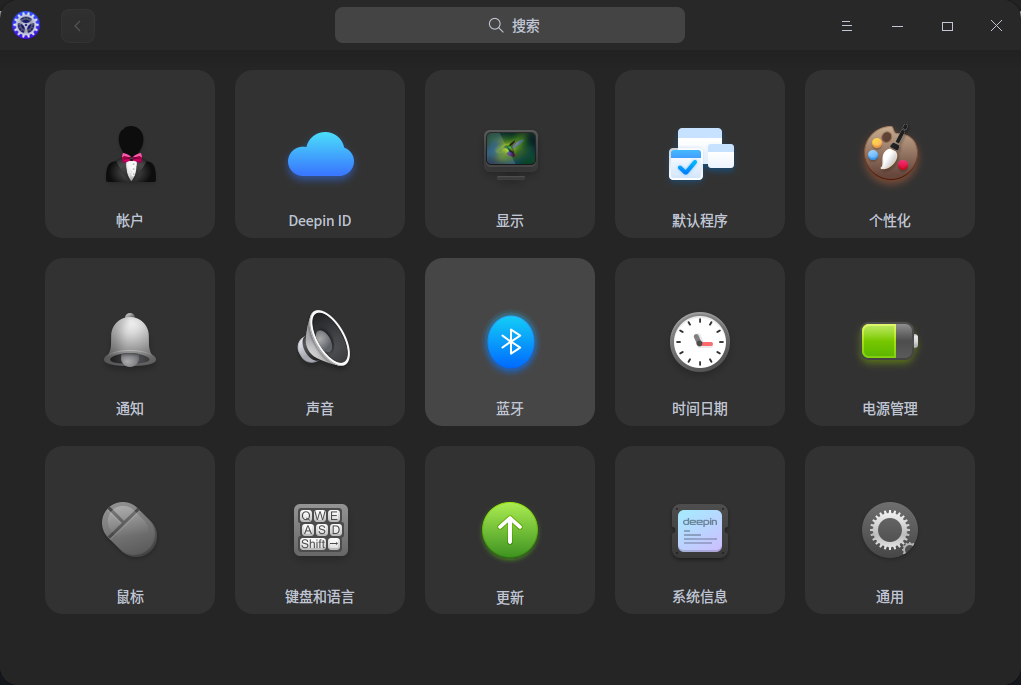Open the 帐户 accounts settings
The width and height of the screenshot is (1021, 685).
(x=130, y=154)
